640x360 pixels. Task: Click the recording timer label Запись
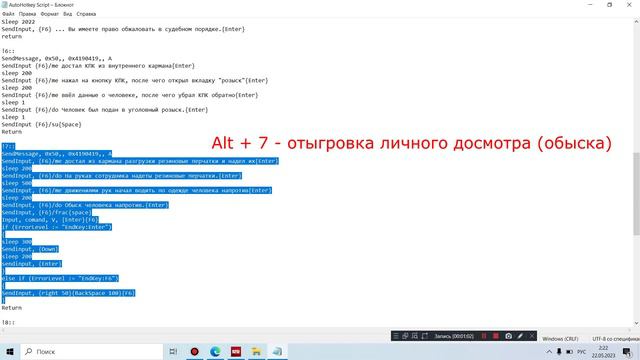454,336
